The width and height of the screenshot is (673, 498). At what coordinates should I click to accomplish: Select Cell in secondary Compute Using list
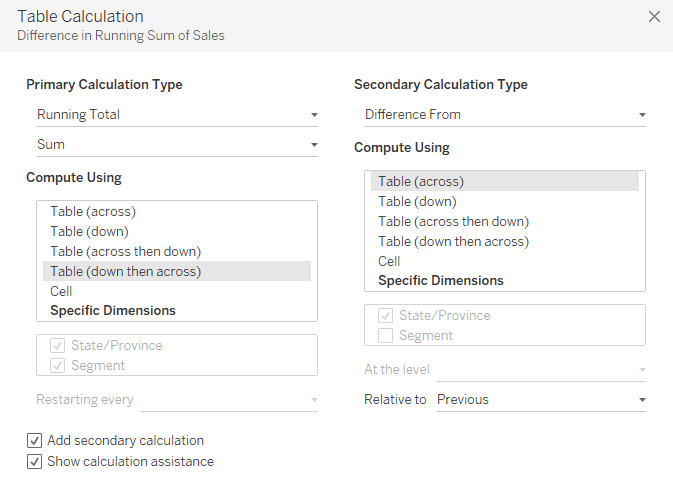pos(389,262)
